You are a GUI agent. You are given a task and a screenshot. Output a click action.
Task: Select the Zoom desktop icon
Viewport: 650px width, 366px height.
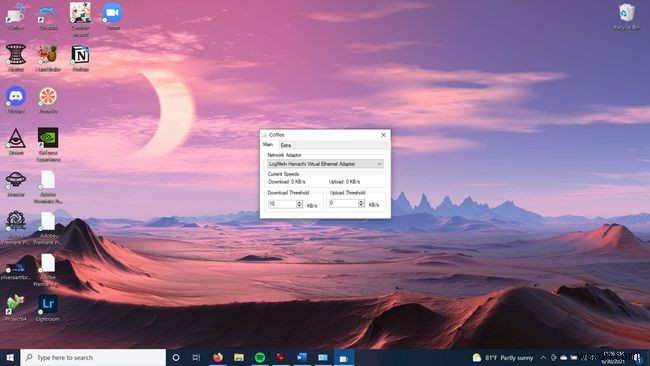[112, 16]
